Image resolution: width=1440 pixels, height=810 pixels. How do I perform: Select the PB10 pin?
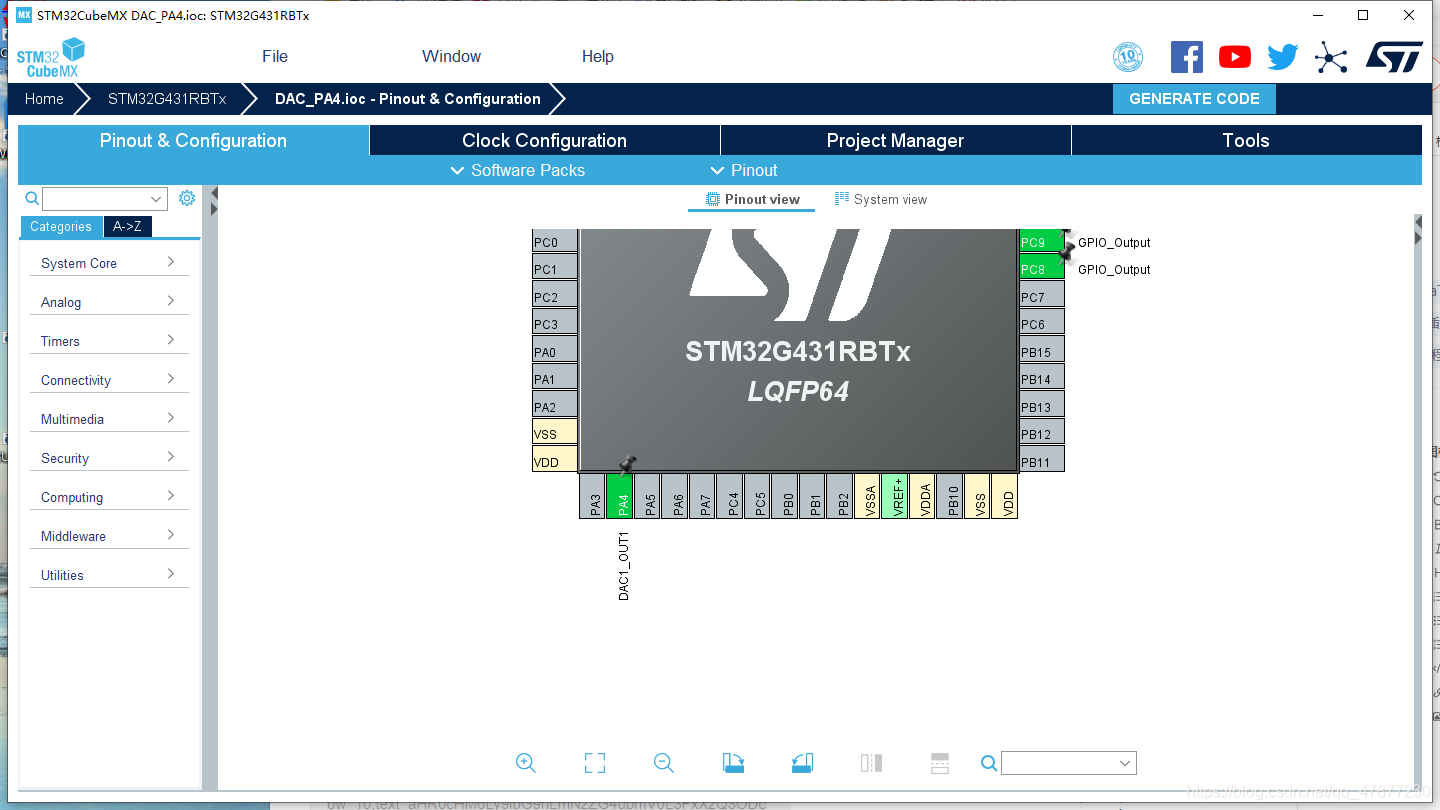950,496
